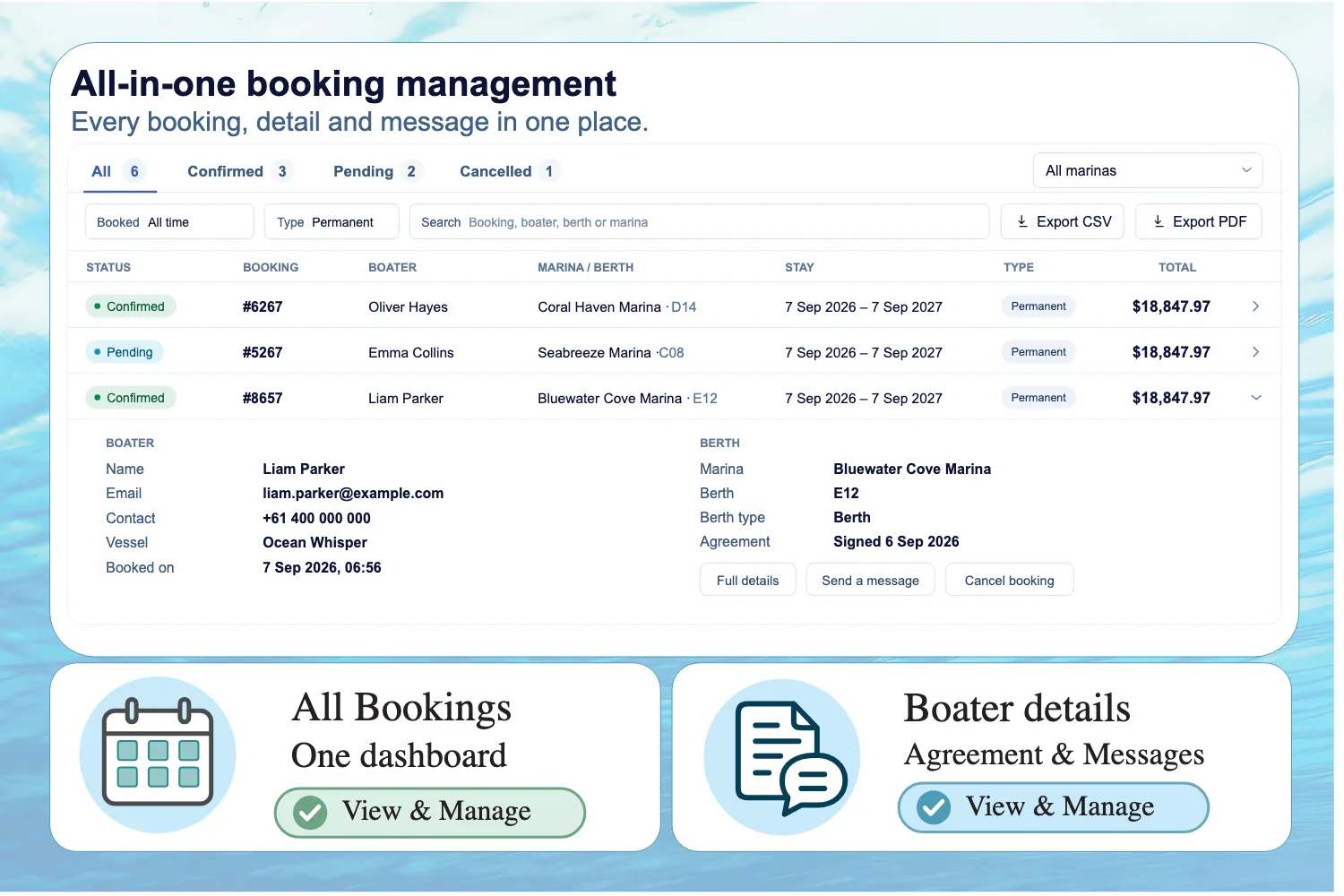Open the Booked All time filter

point(169,222)
